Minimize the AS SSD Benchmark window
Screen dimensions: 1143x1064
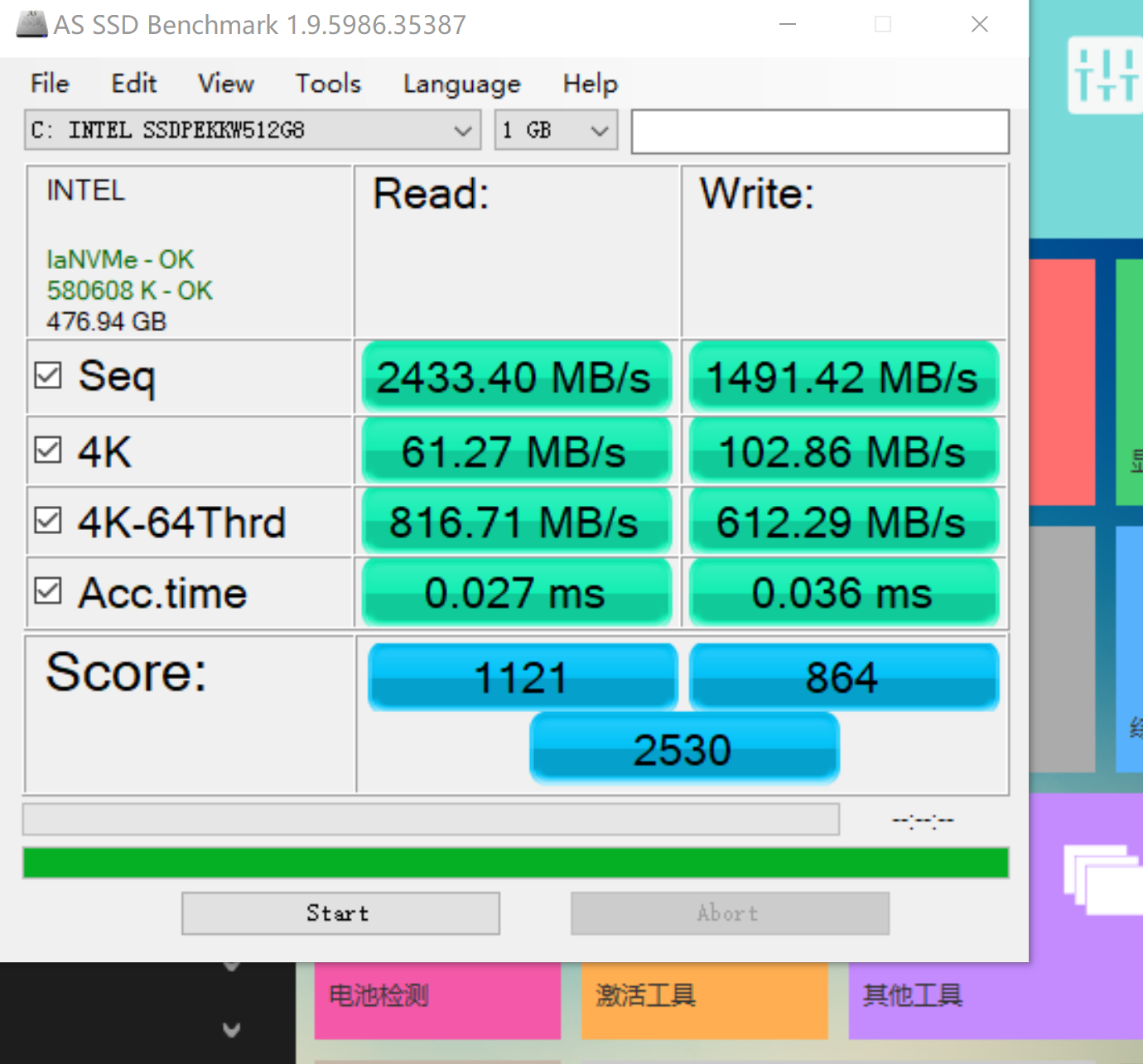(788, 24)
